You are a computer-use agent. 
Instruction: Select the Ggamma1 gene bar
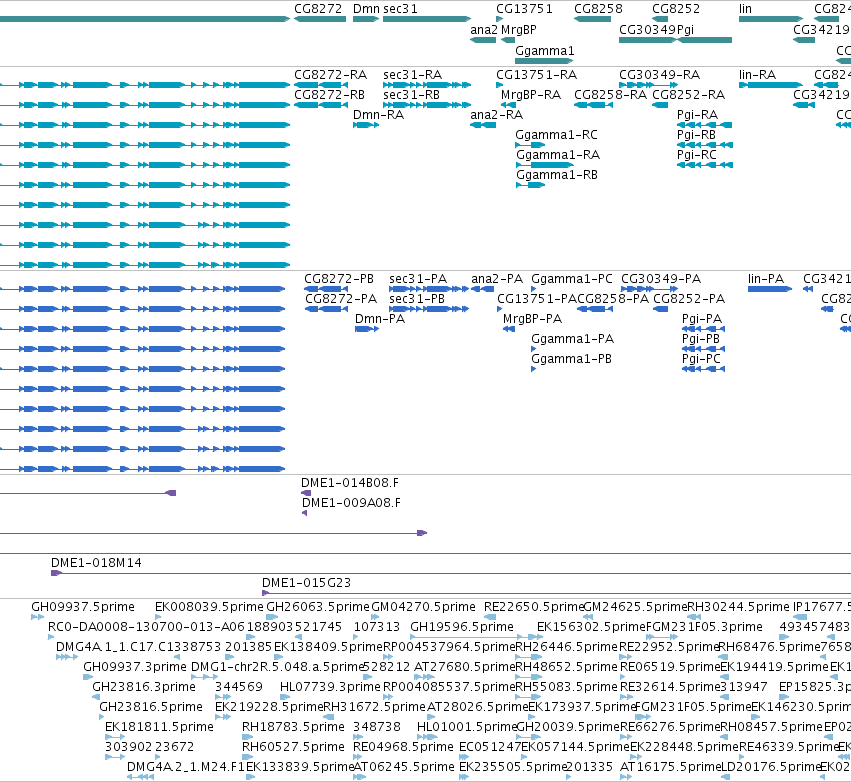pyautogui.click(x=544, y=61)
